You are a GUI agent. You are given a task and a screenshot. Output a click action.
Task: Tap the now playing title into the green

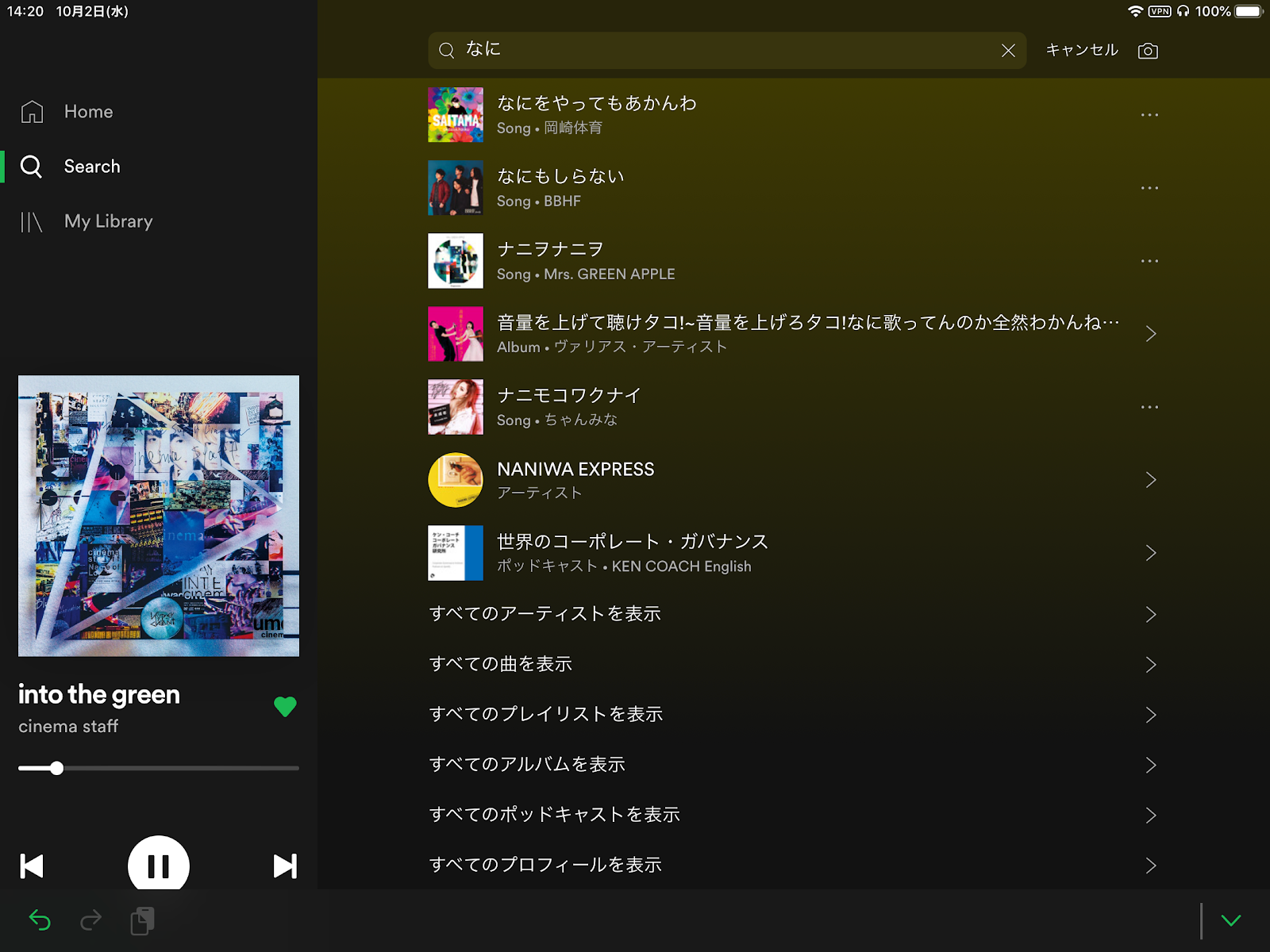[99, 695]
